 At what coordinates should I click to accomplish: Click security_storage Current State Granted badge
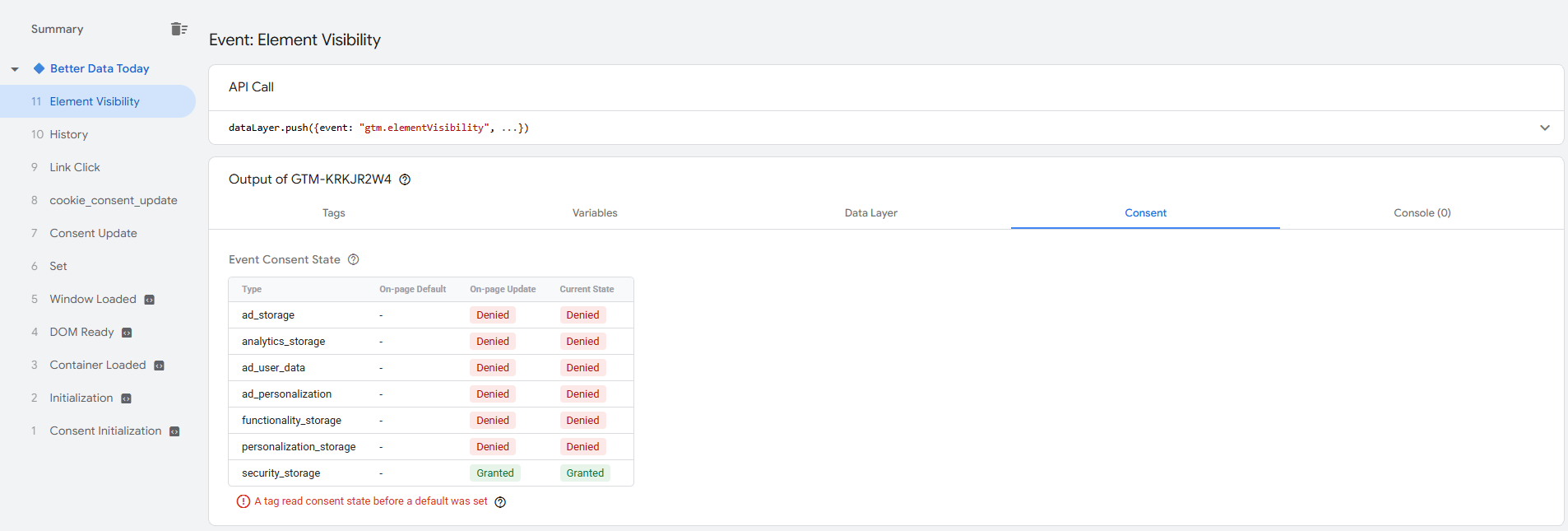[x=585, y=473]
